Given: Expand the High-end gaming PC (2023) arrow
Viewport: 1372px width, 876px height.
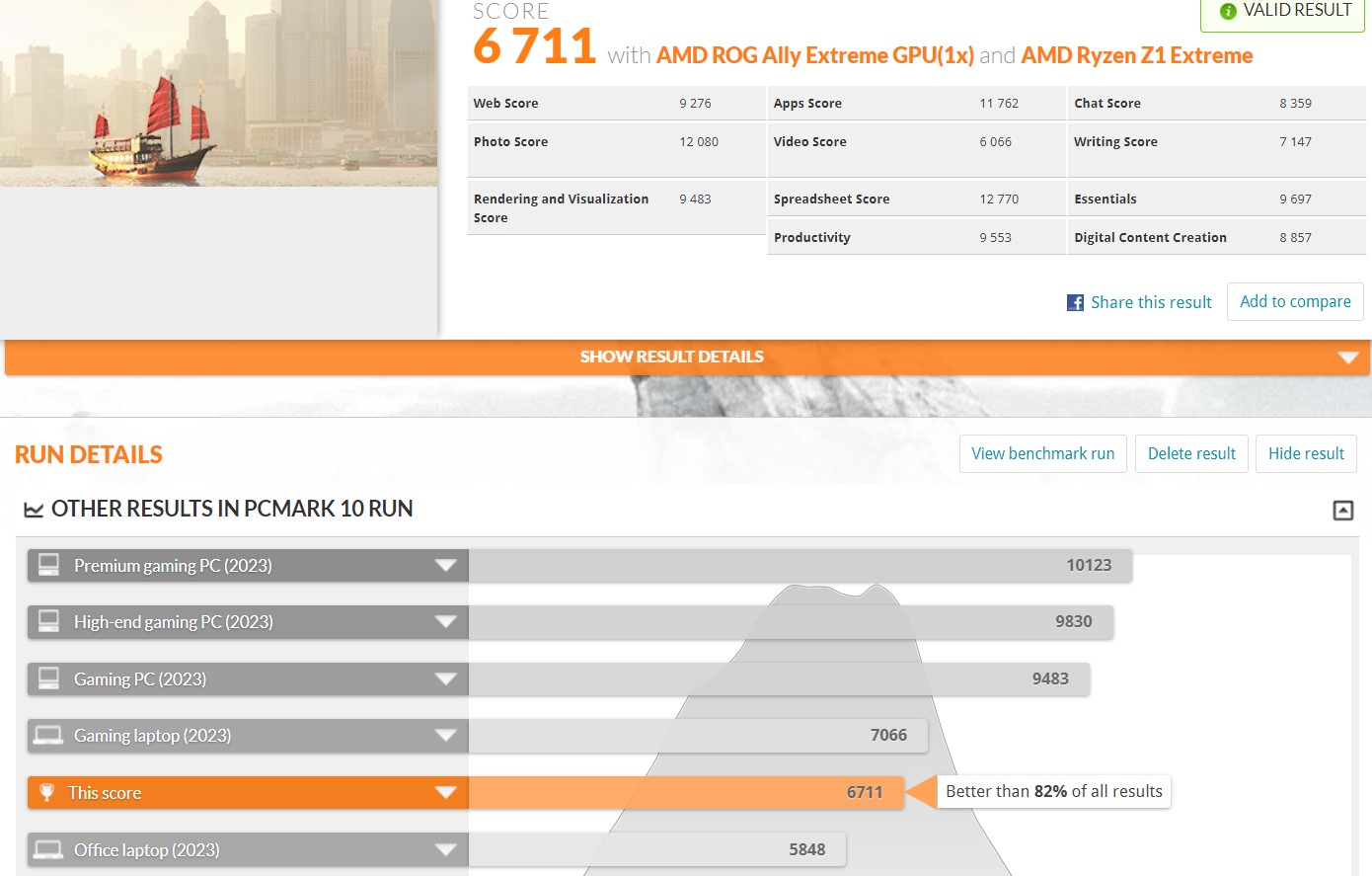Looking at the screenshot, I should [446, 622].
